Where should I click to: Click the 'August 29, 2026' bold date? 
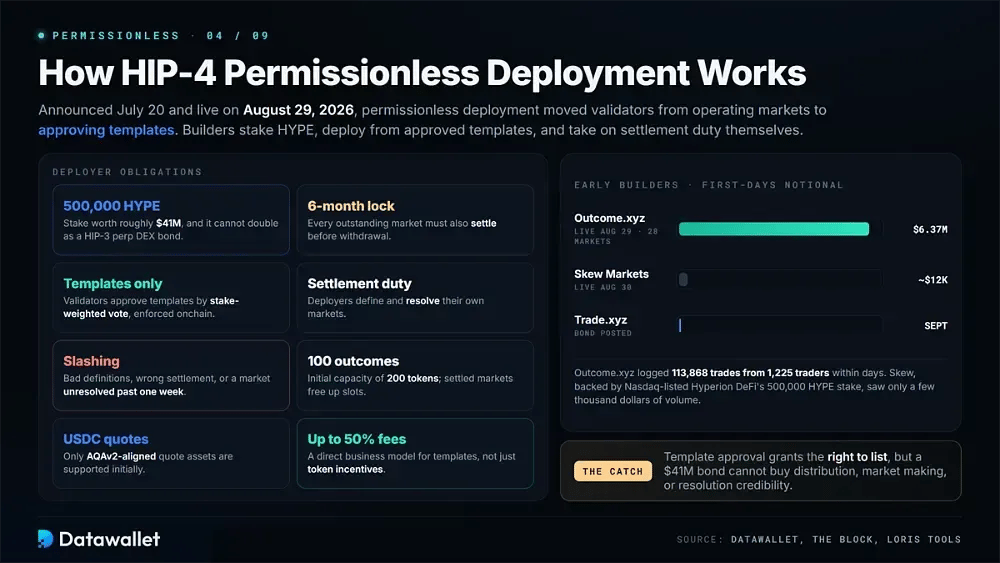(x=298, y=110)
